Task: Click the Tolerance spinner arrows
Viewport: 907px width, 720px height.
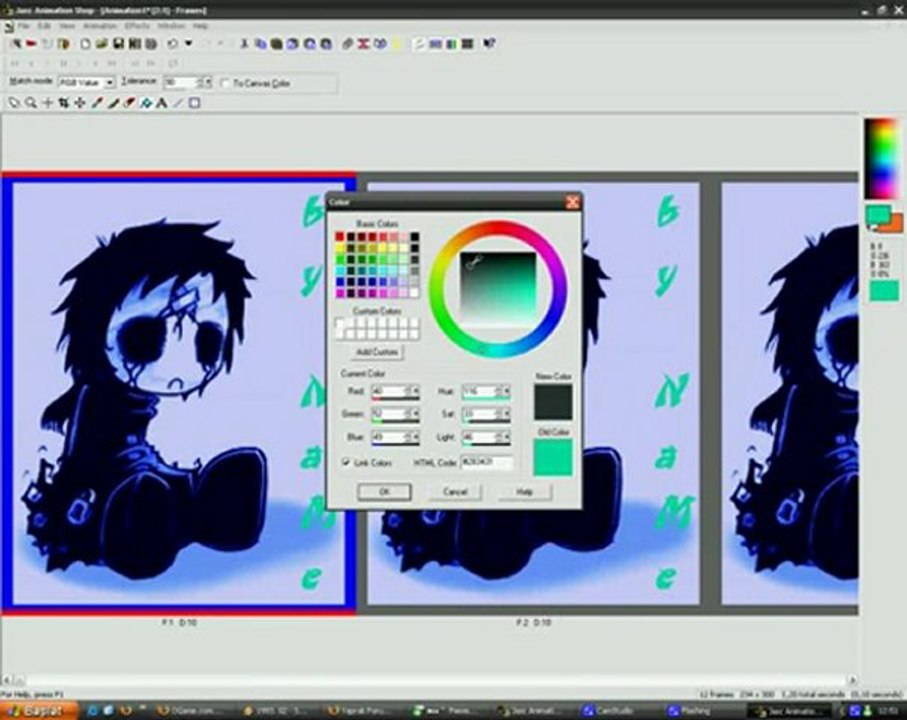Action: coord(201,83)
